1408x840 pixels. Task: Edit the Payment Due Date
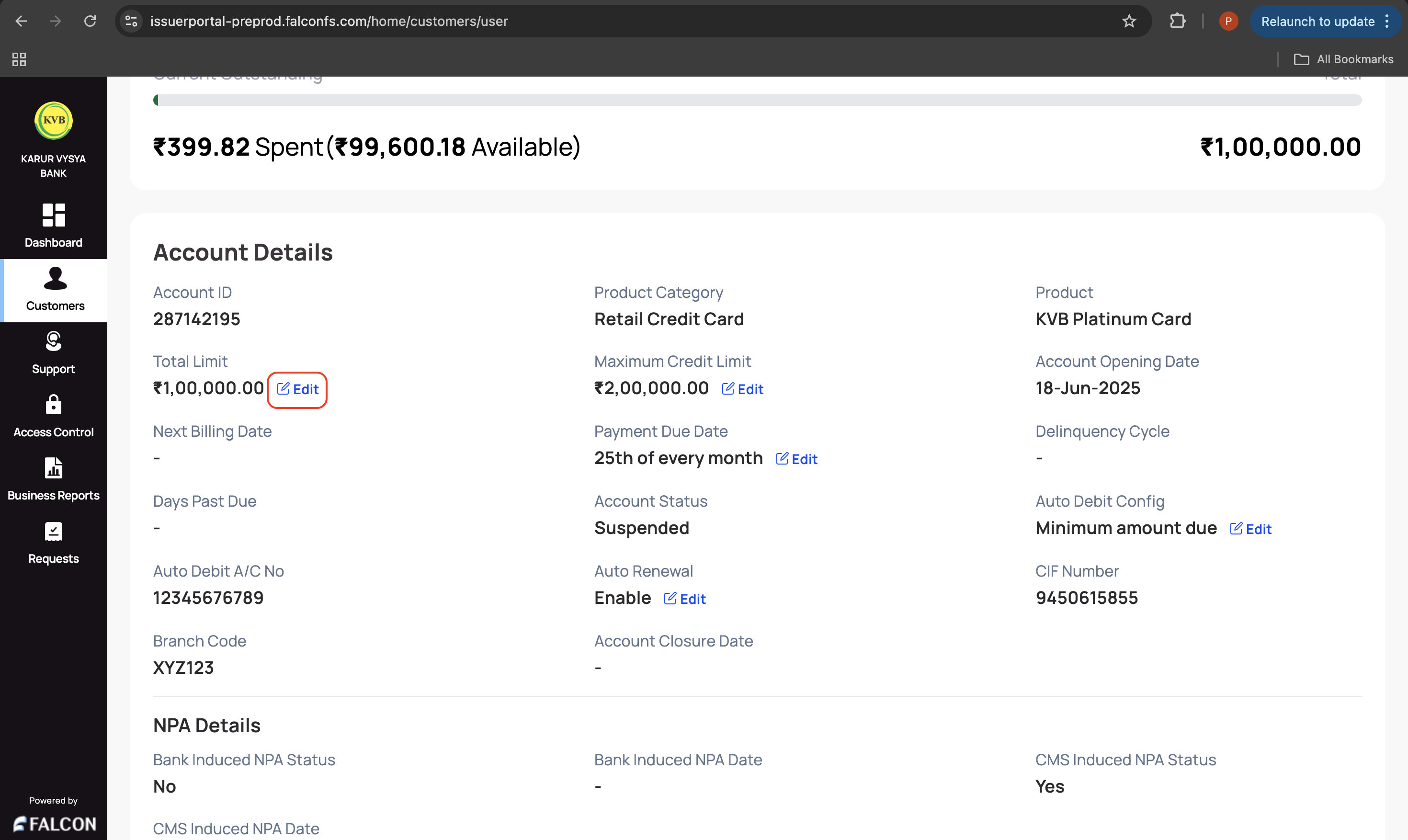796,459
